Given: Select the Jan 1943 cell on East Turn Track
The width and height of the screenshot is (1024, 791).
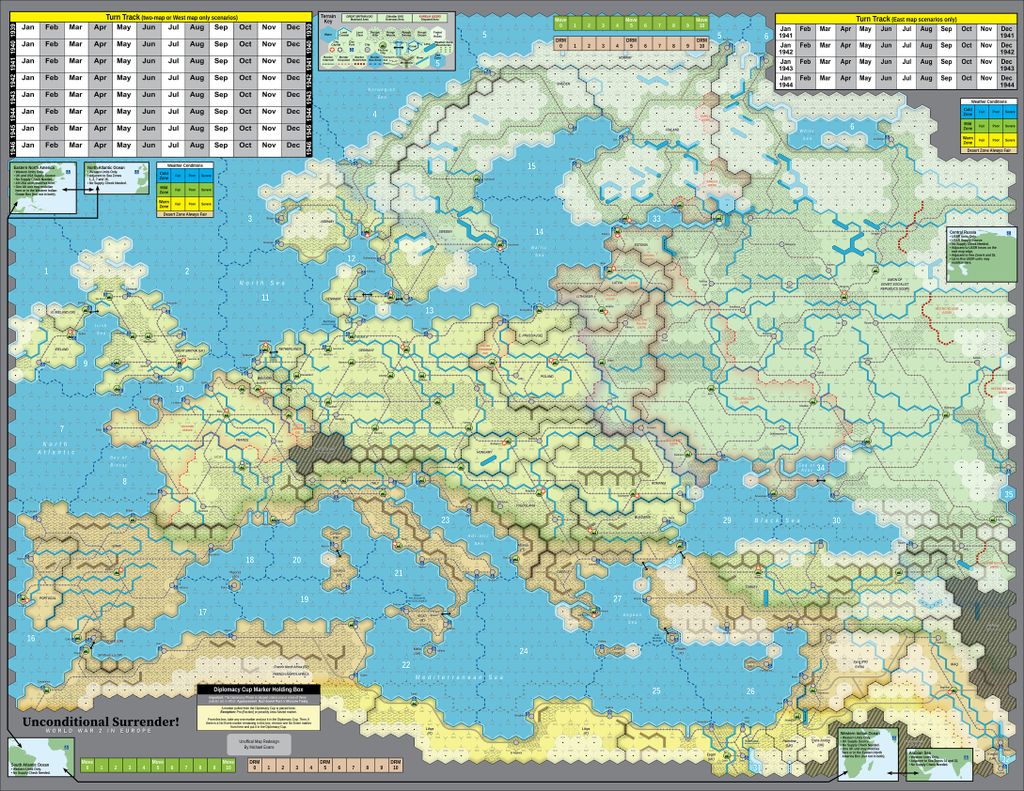Looking at the screenshot, I should click(786, 65).
